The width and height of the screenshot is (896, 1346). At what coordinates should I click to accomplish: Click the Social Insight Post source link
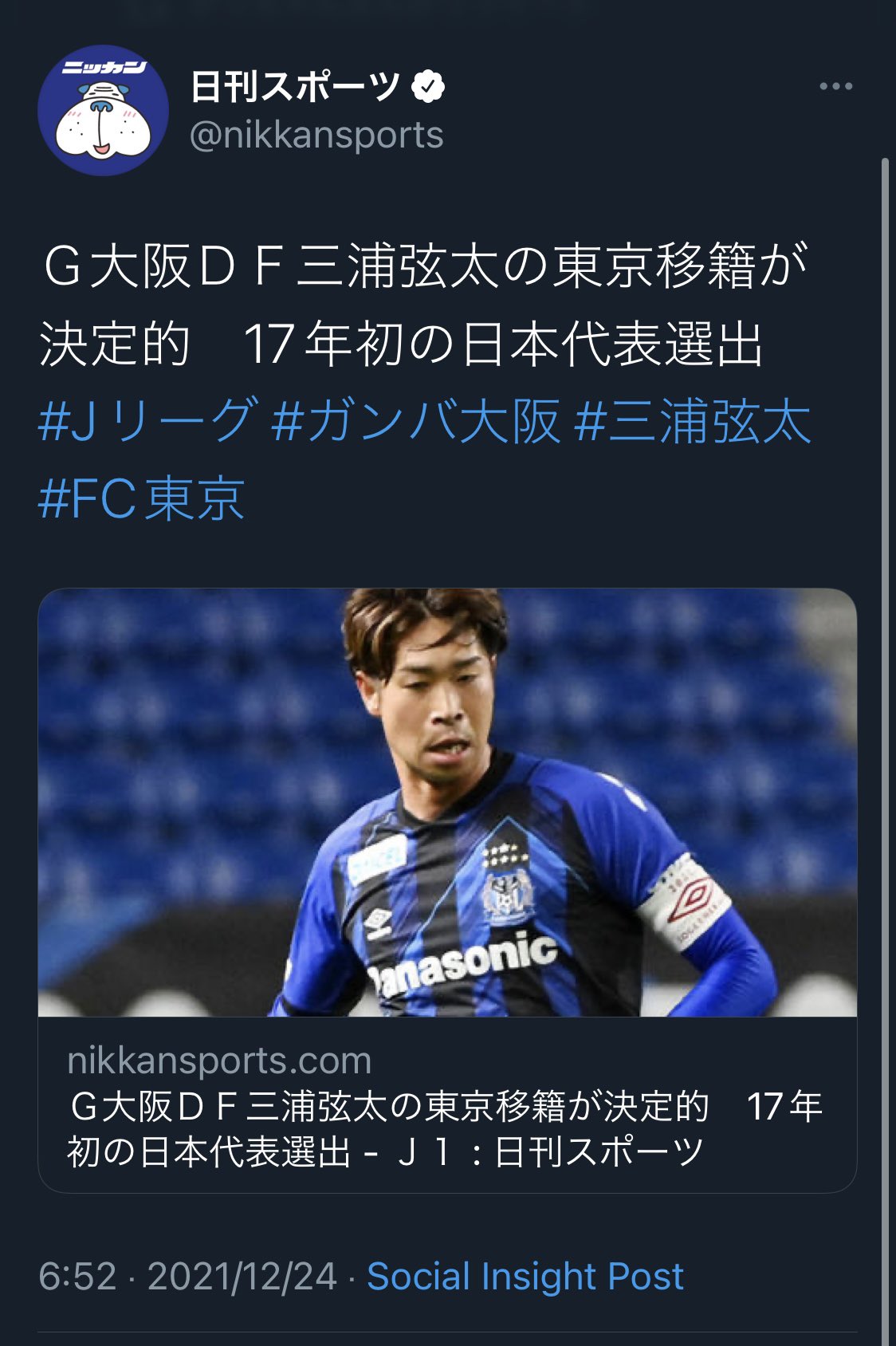click(525, 1276)
